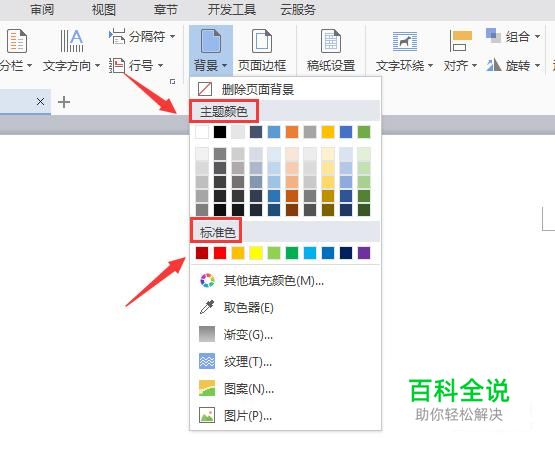This screenshot has width=555, height=455.
Task: Select the 取色器(E) eyedropper option
Action: (x=285, y=307)
